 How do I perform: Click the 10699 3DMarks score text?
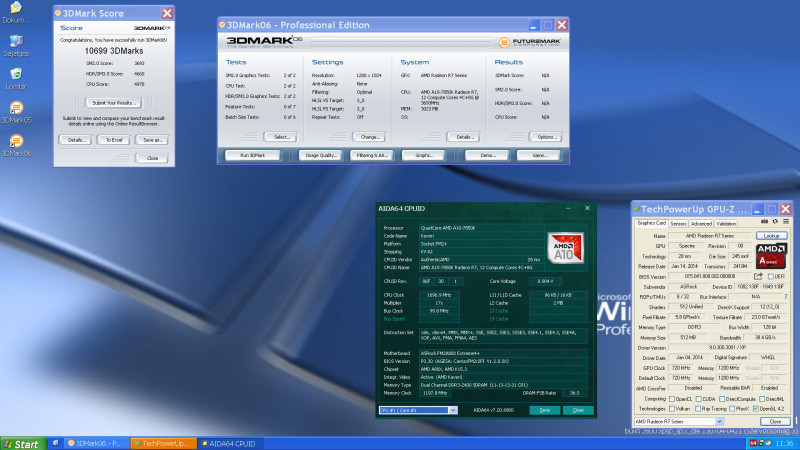coord(114,51)
